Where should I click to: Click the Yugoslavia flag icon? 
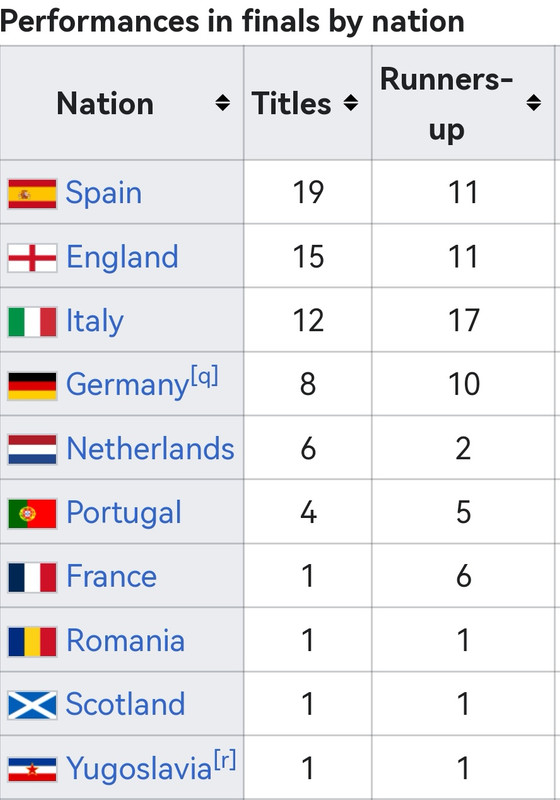click(32, 769)
